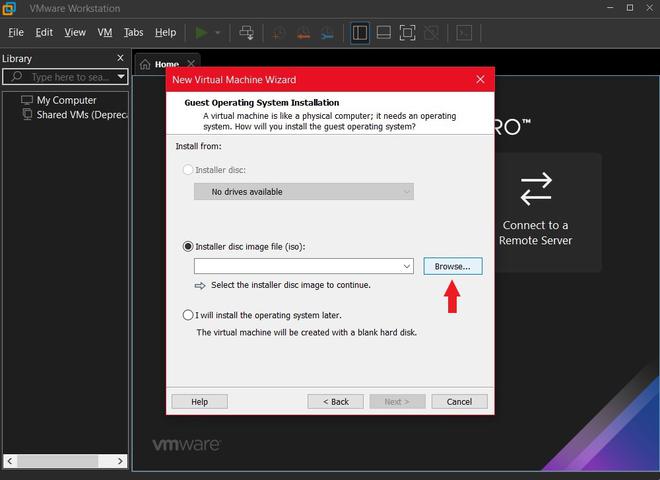Click the VMware Workstation app logo icon
660x480 pixels.
(9, 8)
